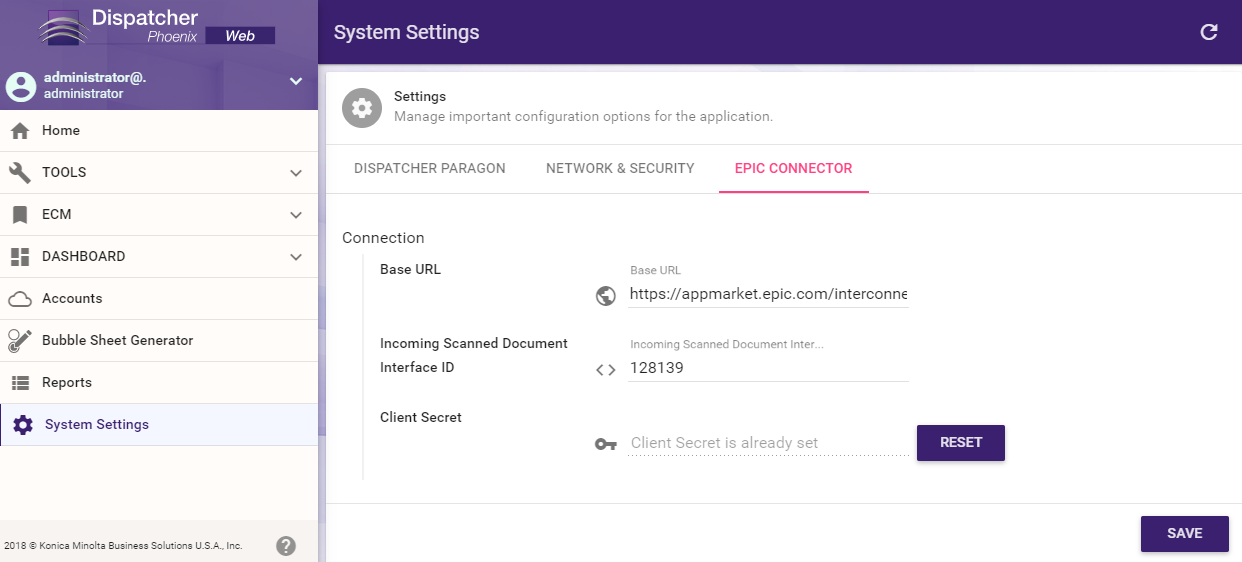Switch to the Dispatcher Paragon tab
Screen dimensions: 1242x562
click(430, 168)
